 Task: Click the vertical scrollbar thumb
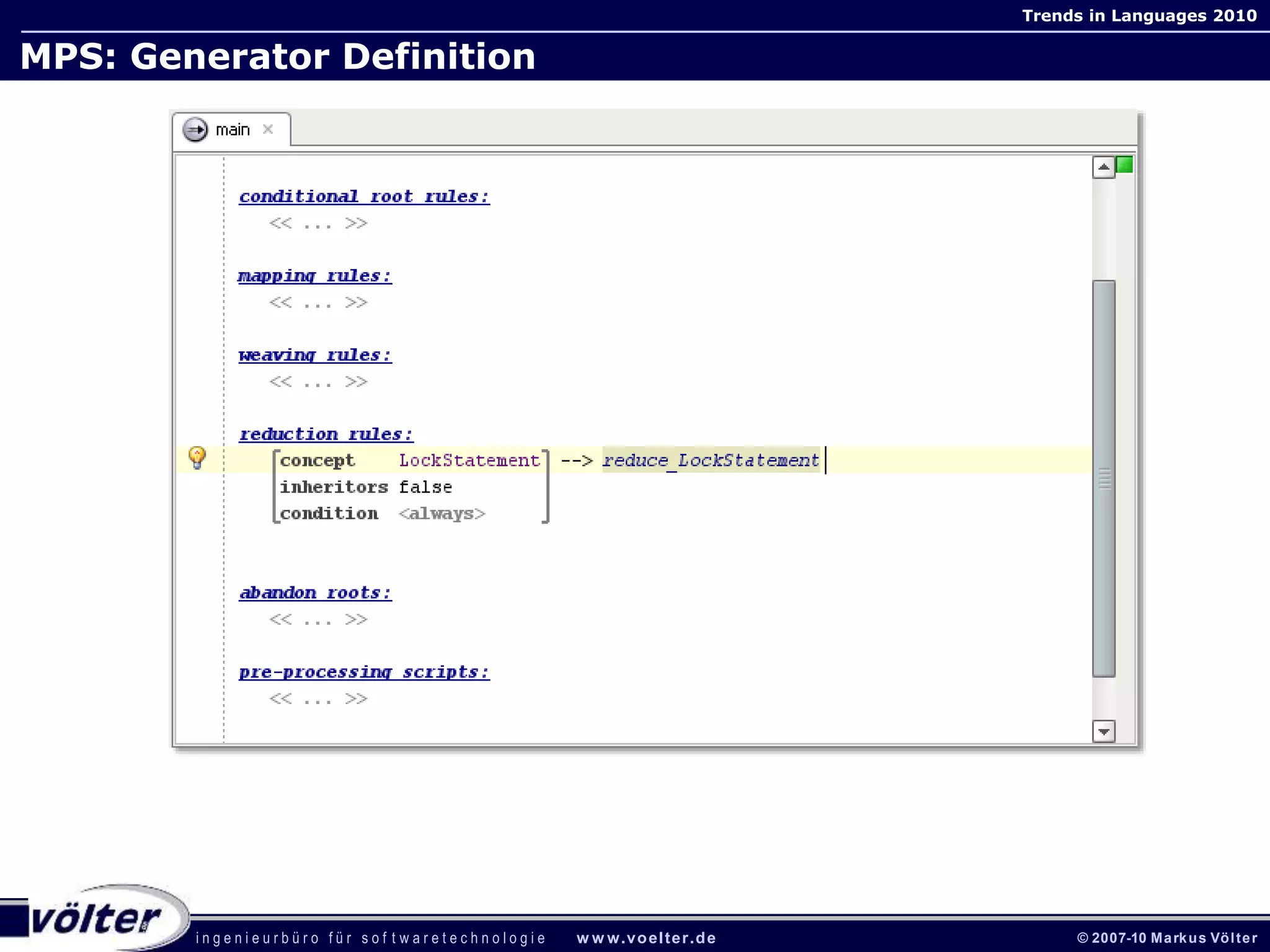click(1104, 478)
